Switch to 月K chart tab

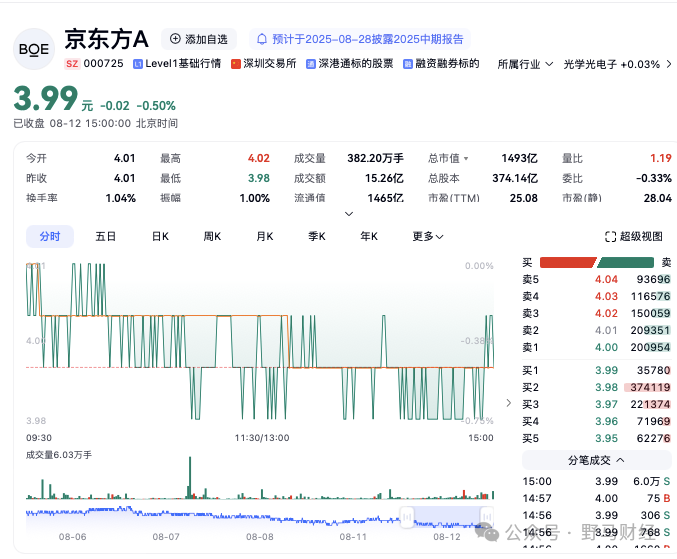265,237
